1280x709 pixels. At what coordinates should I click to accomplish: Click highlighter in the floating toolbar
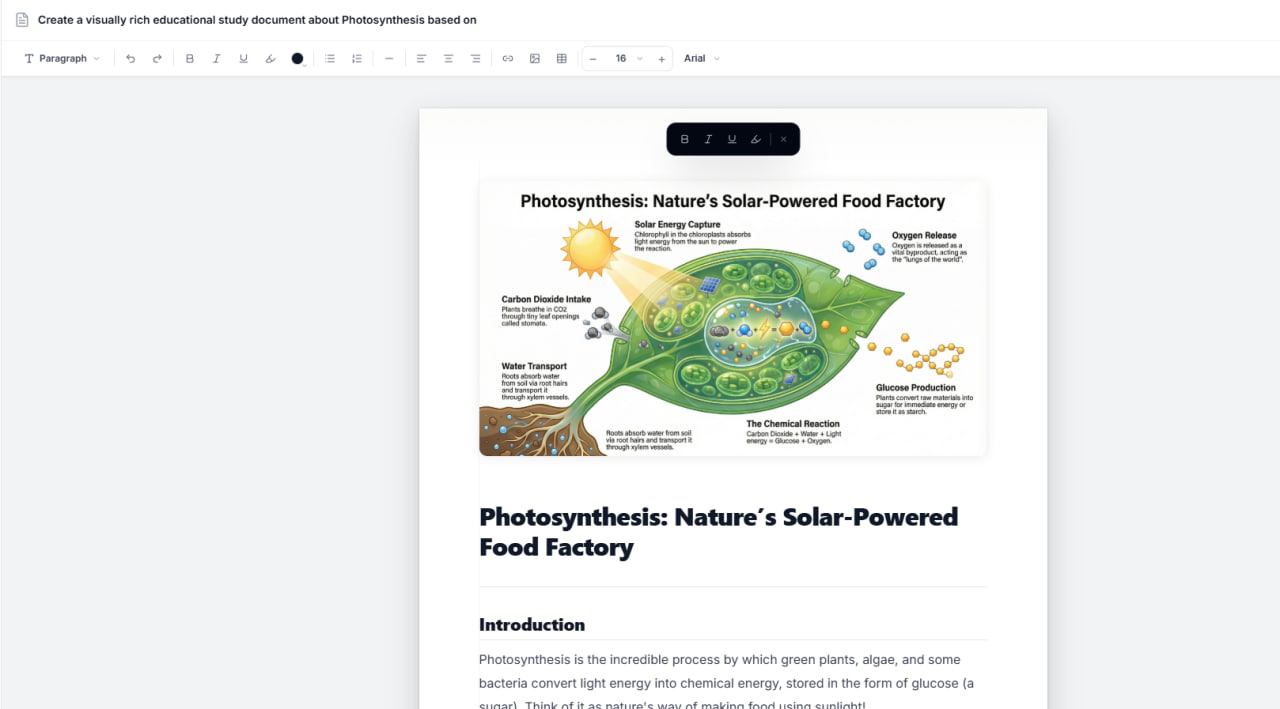click(x=756, y=139)
